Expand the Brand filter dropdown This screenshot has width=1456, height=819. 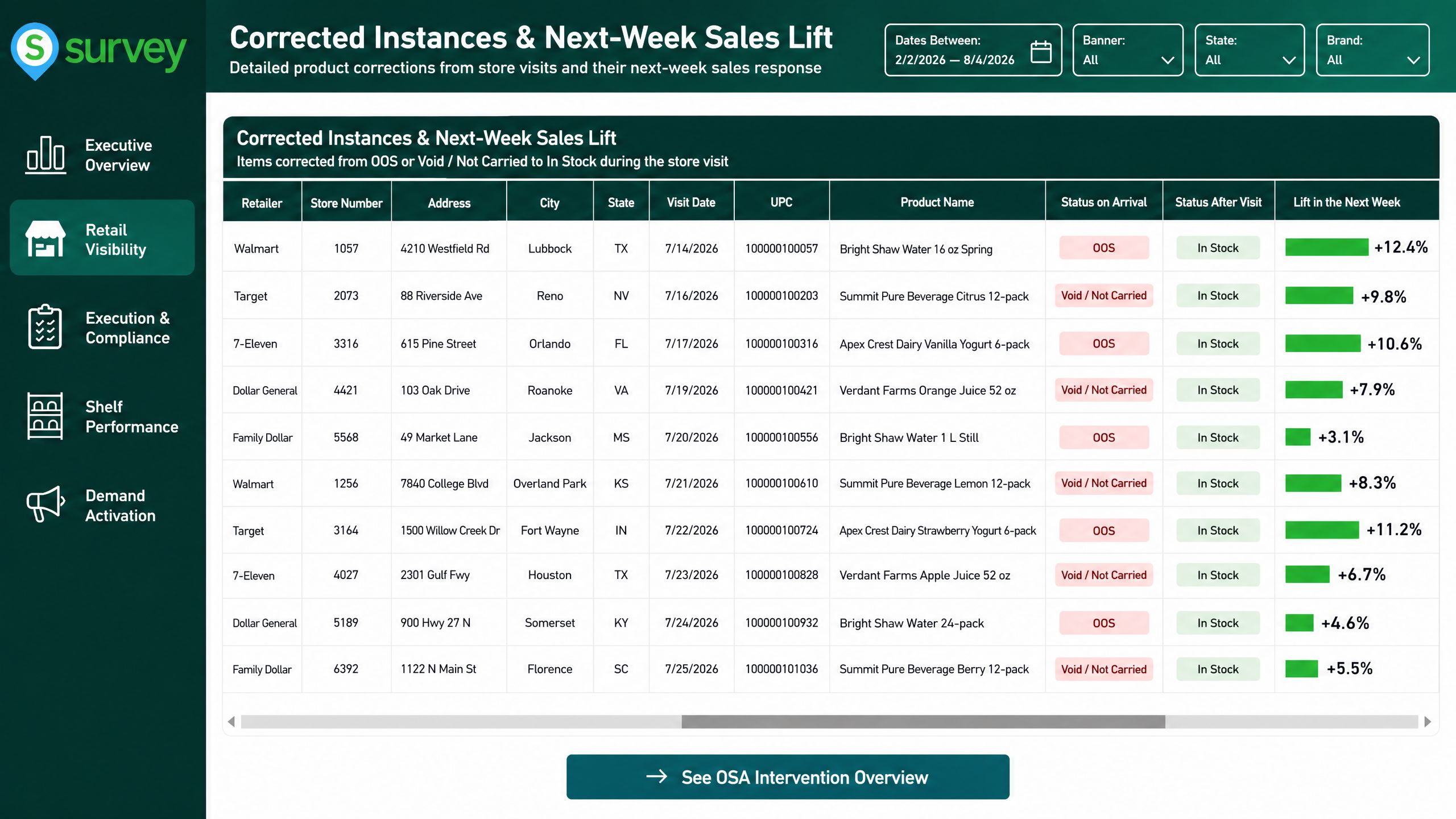click(1372, 50)
